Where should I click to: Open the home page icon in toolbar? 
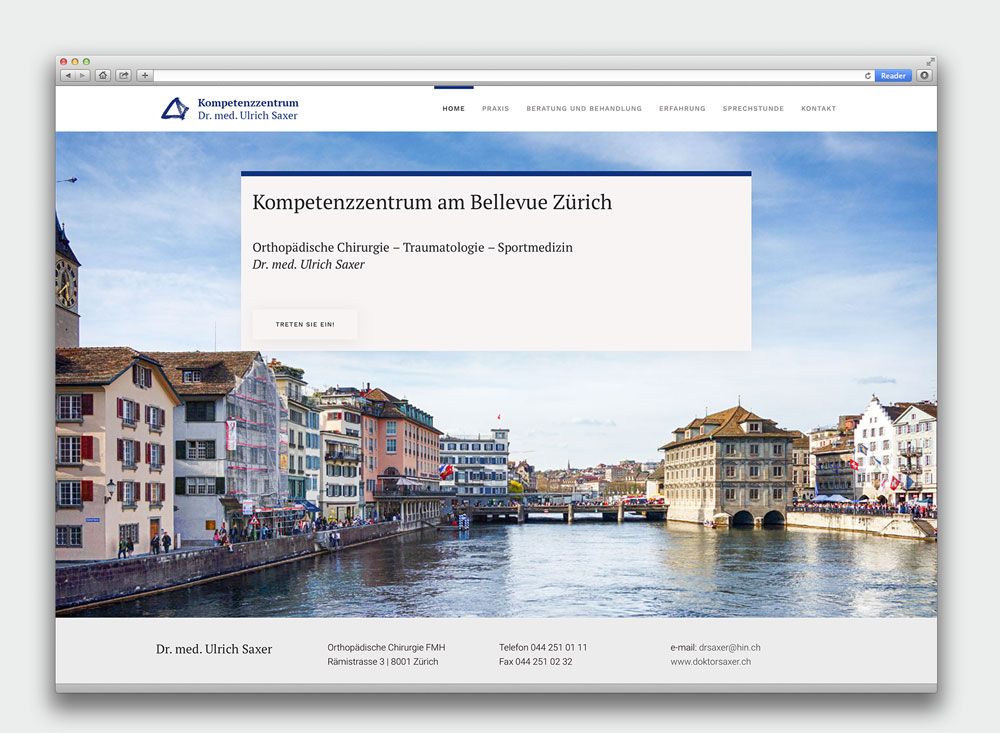pos(103,75)
